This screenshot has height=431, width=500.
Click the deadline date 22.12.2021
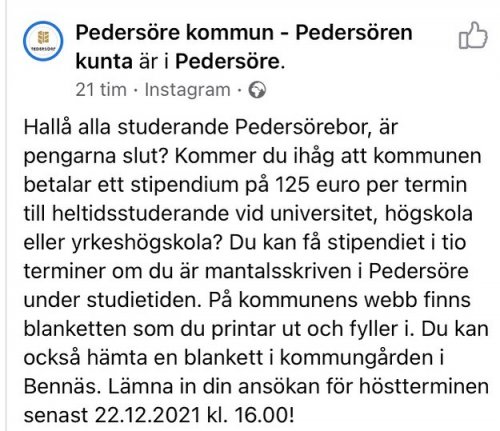148,415
